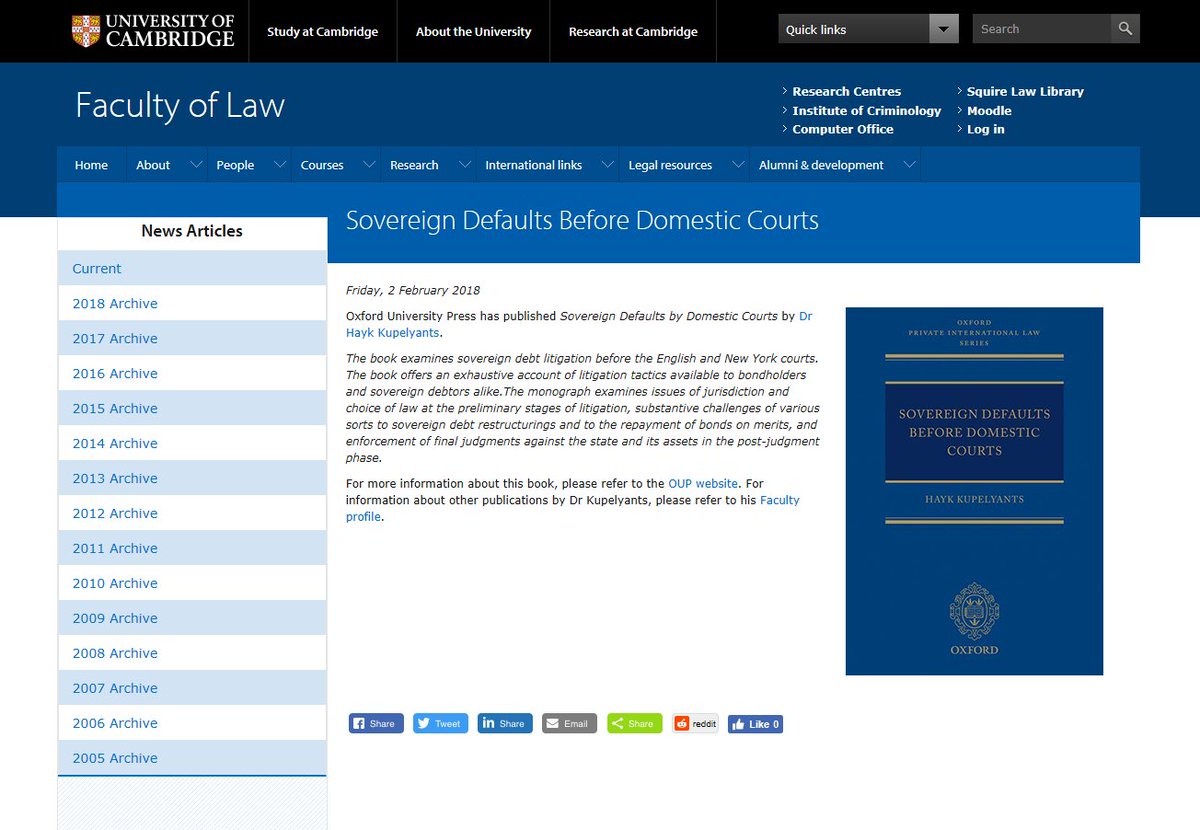Open the OUP website link
This screenshot has height=830, width=1200.
[703, 483]
